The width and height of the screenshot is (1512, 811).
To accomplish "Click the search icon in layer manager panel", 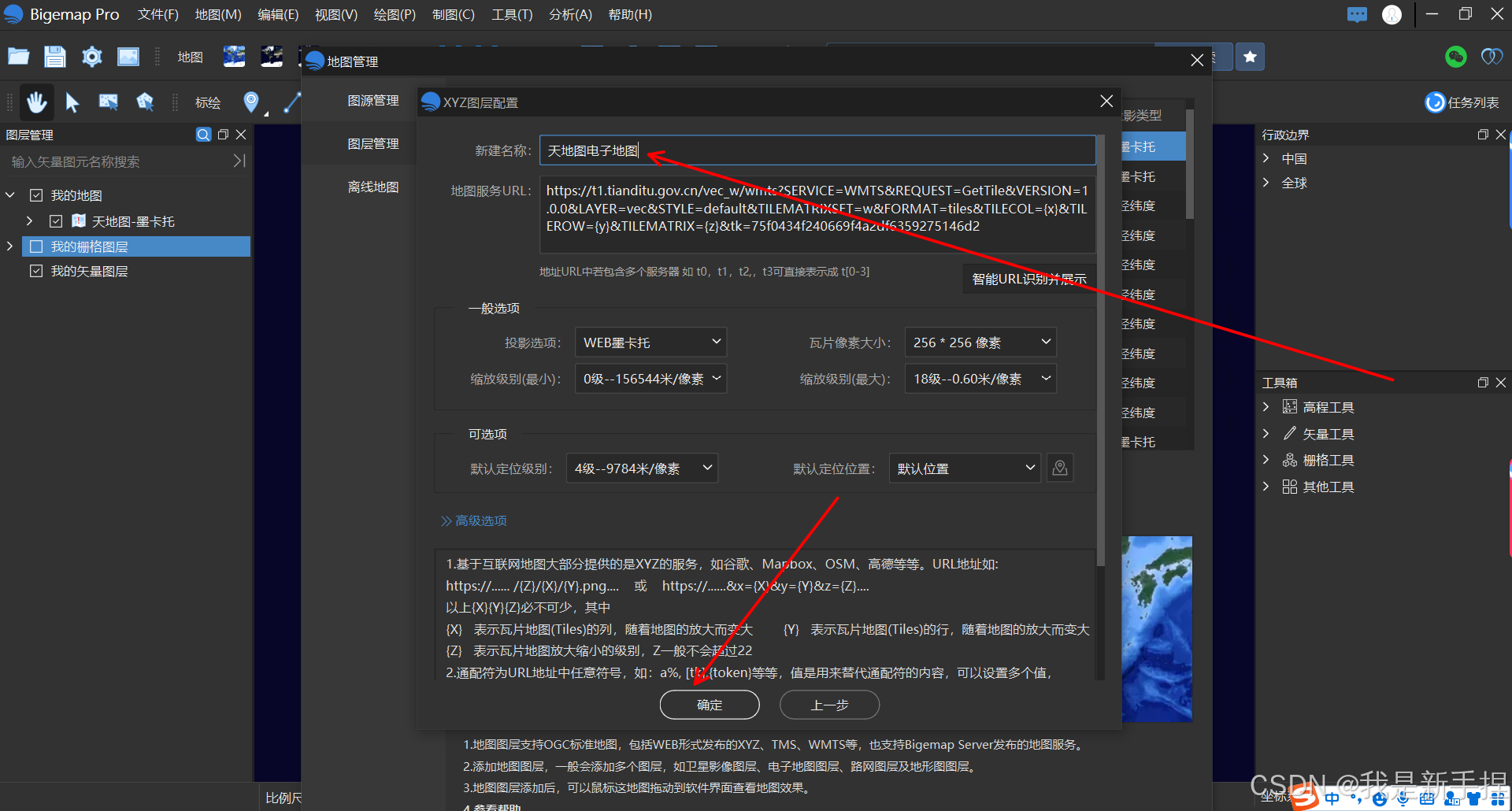I will (203, 135).
